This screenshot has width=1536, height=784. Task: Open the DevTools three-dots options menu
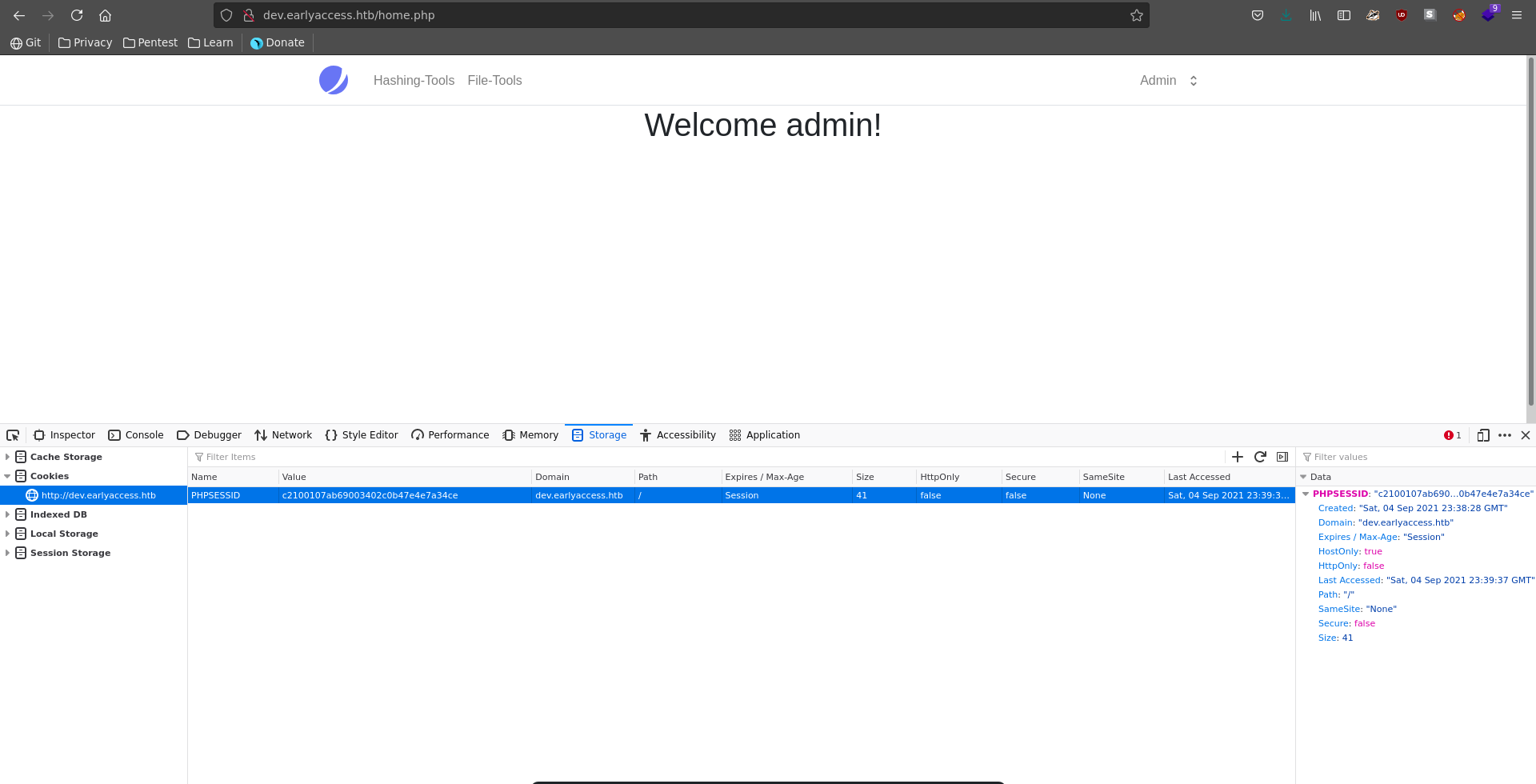point(1505,435)
